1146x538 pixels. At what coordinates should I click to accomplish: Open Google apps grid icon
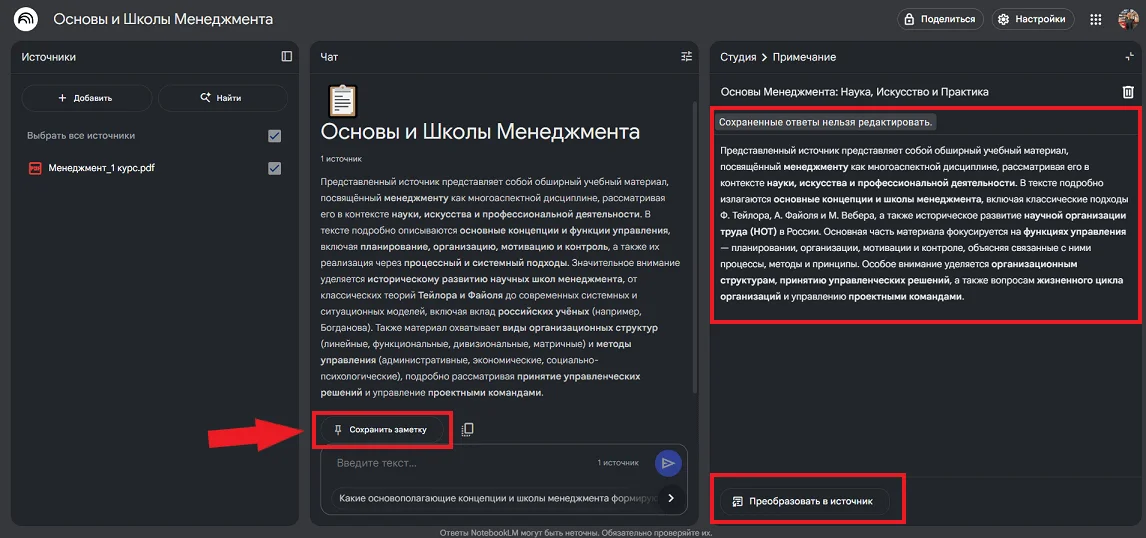1095,19
